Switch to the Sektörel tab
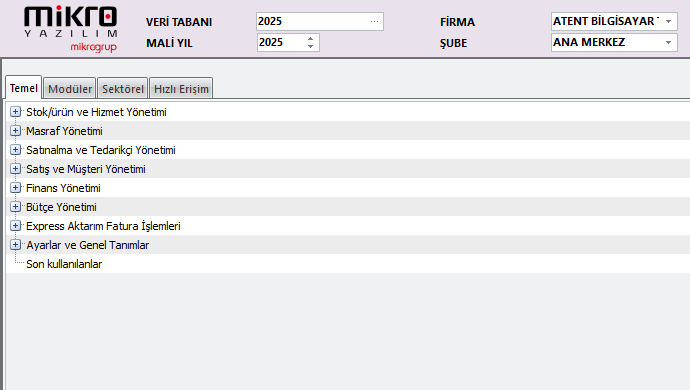Screen dimensions: 690x390 pos(123,88)
